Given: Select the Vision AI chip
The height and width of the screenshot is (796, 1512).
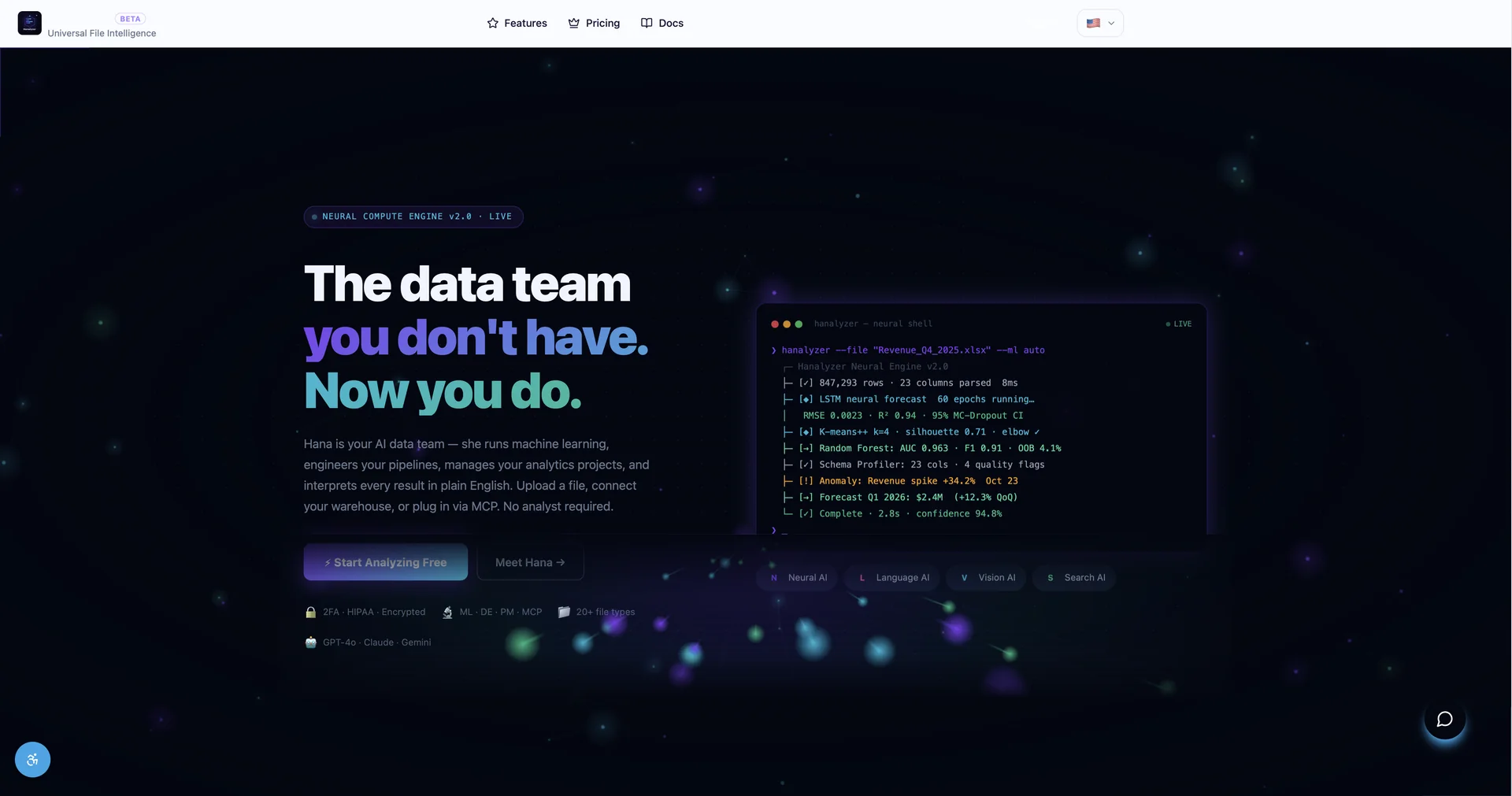Looking at the screenshot, I should click(x=987, y=578).
